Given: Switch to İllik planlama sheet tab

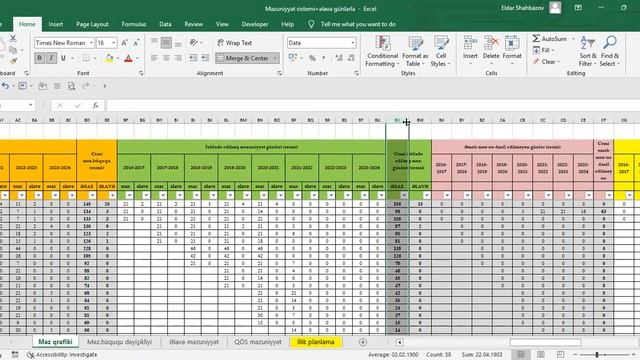Looking at the screenshot, I should point(316,342).
